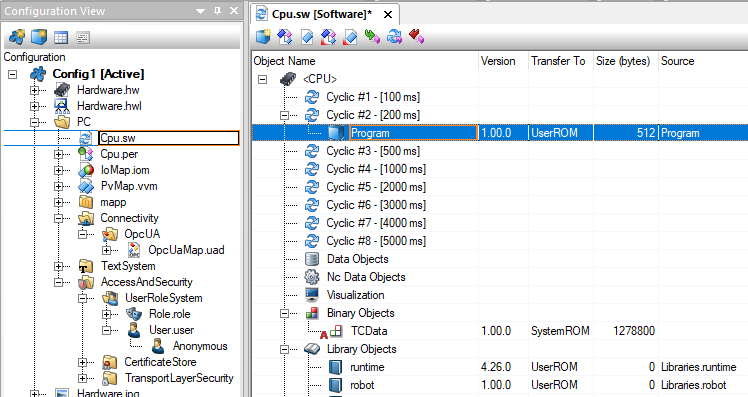Click the fifth Cpu.sw toolbar document icon
Viewport: 748px width, 397px height.
(350, 37)
